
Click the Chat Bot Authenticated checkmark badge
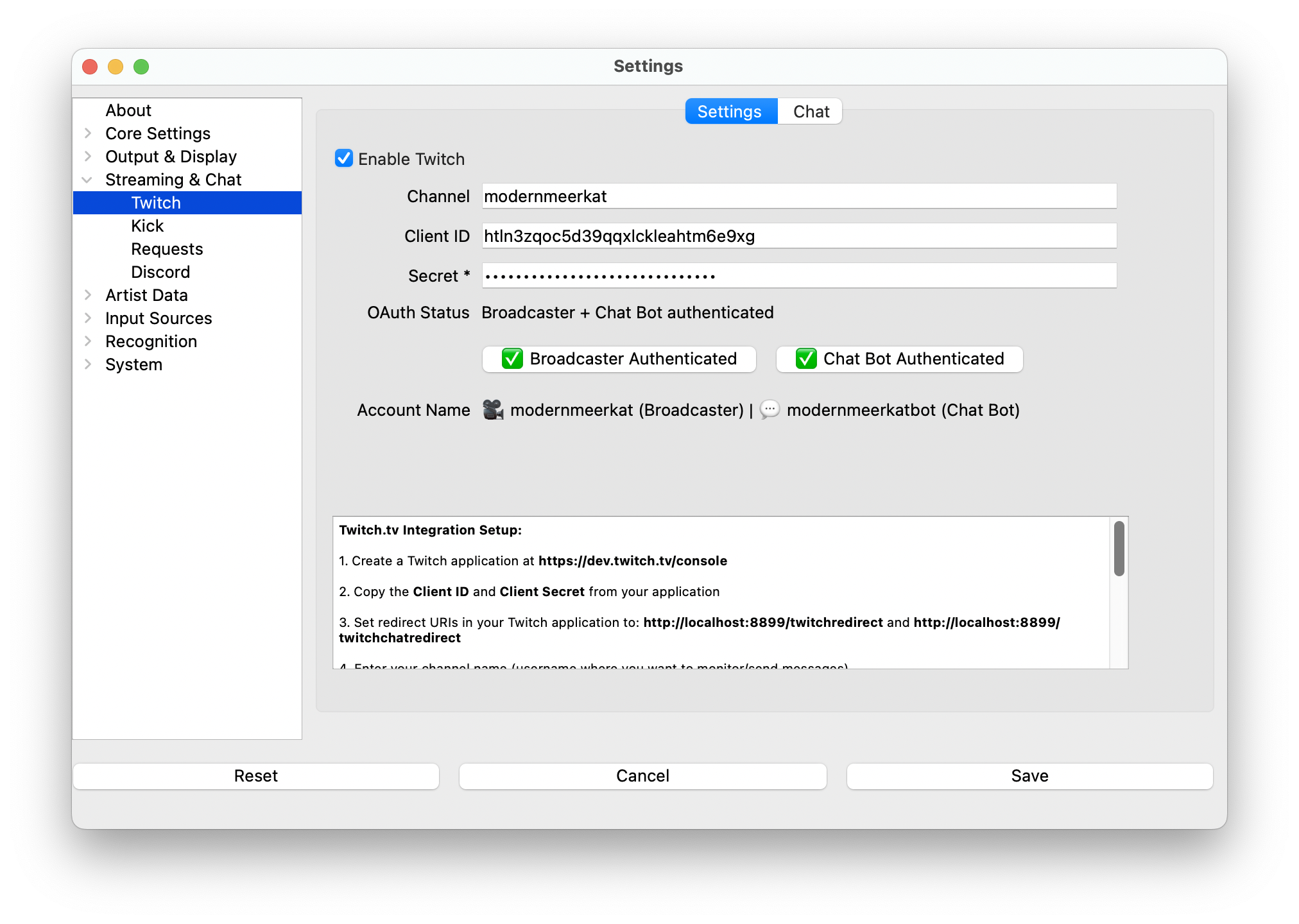click(806, 359)
